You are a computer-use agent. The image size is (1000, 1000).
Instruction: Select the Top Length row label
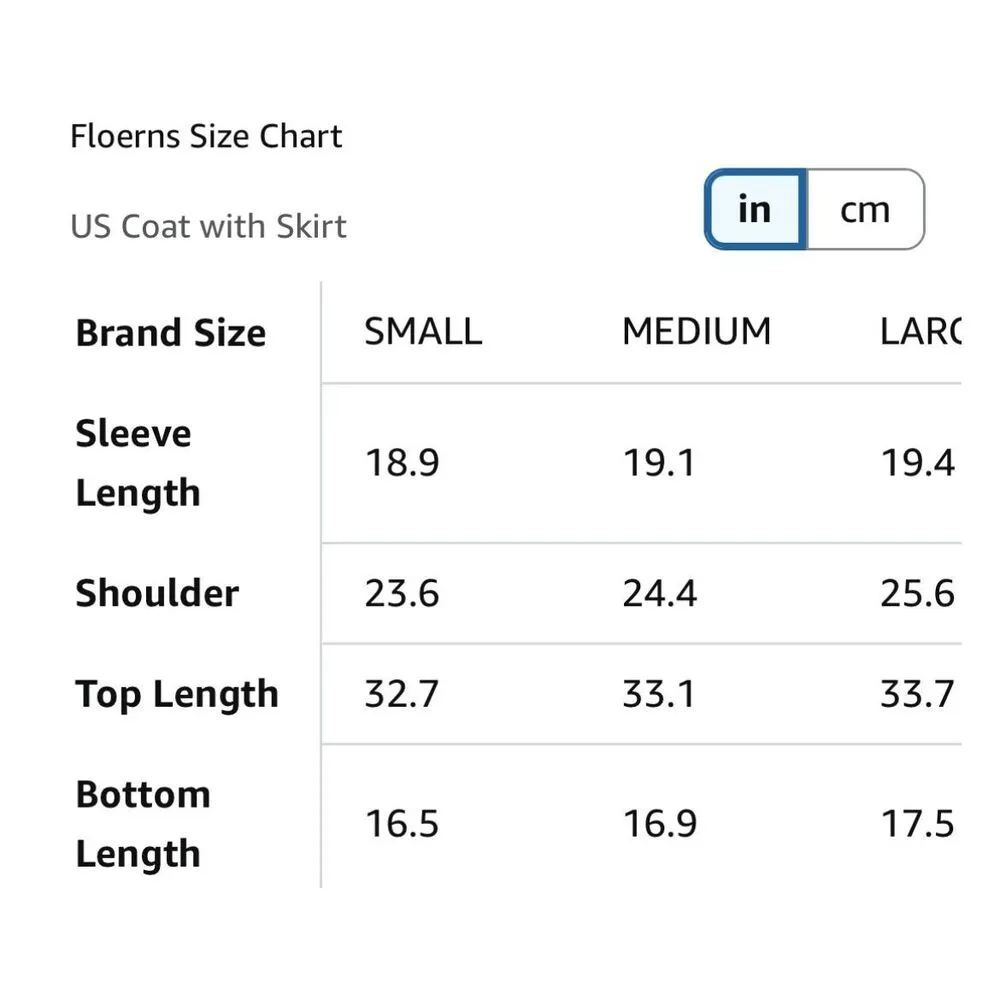click(x=177, y=694)
